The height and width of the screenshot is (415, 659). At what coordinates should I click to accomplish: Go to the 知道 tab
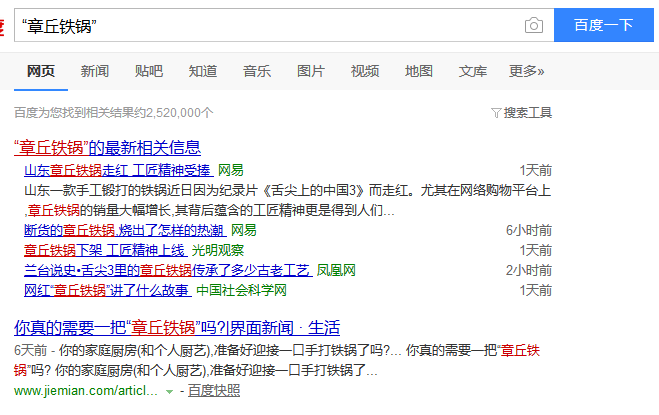pos(203,71)
